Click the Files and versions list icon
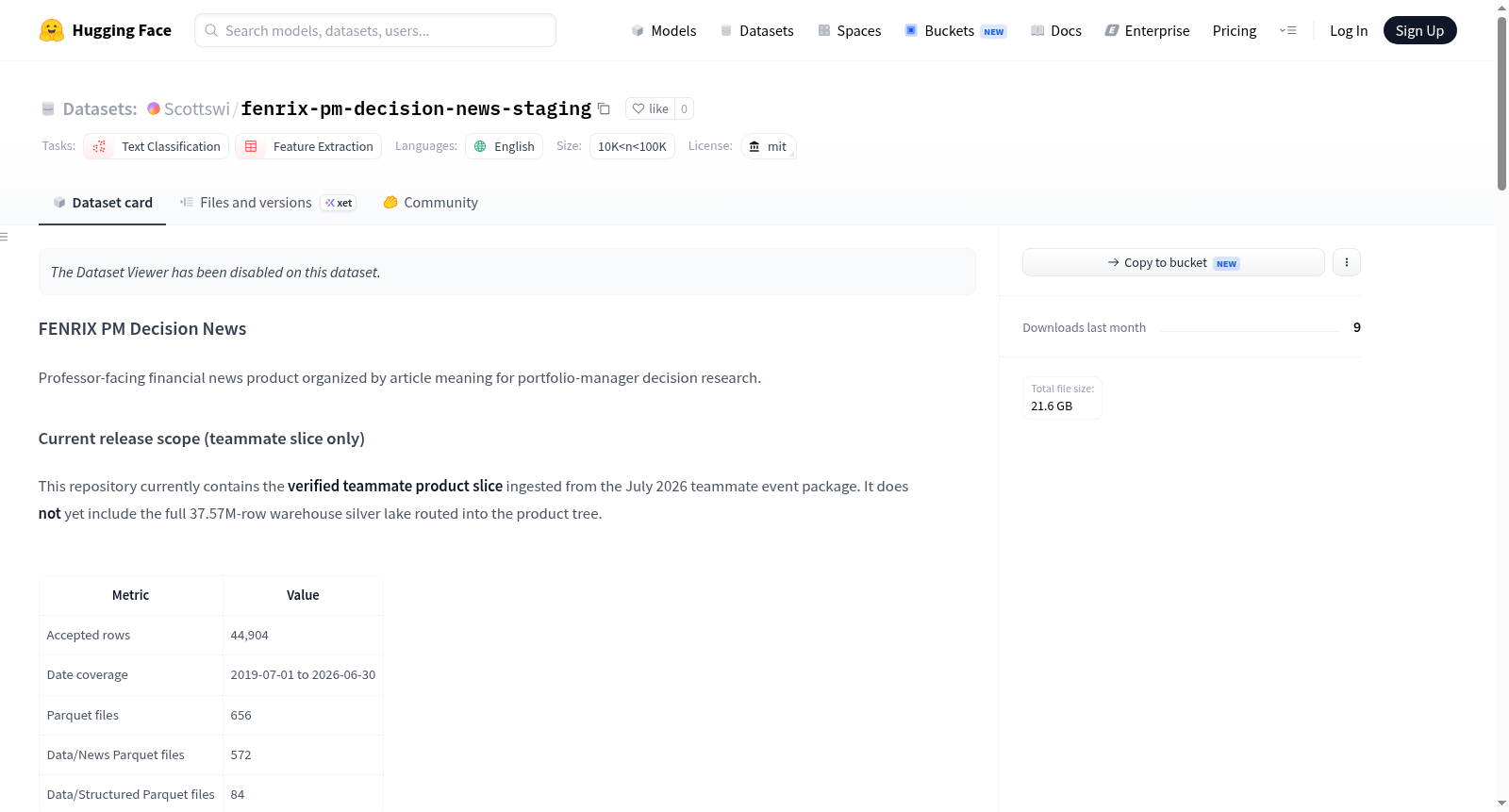This screenshot has height=812, width=1509. point(187,202)
